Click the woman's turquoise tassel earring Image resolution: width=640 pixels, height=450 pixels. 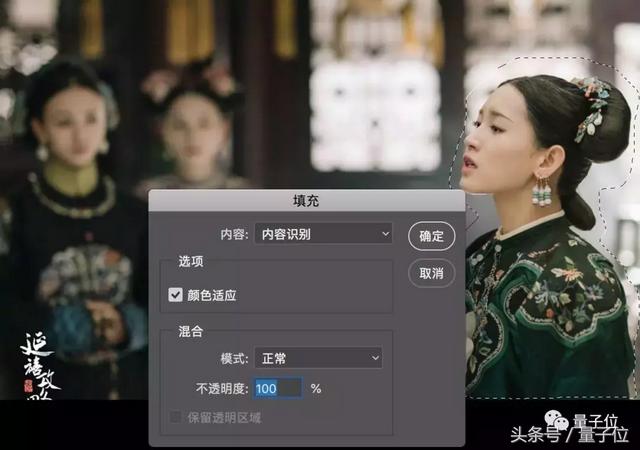click(541, 190)
